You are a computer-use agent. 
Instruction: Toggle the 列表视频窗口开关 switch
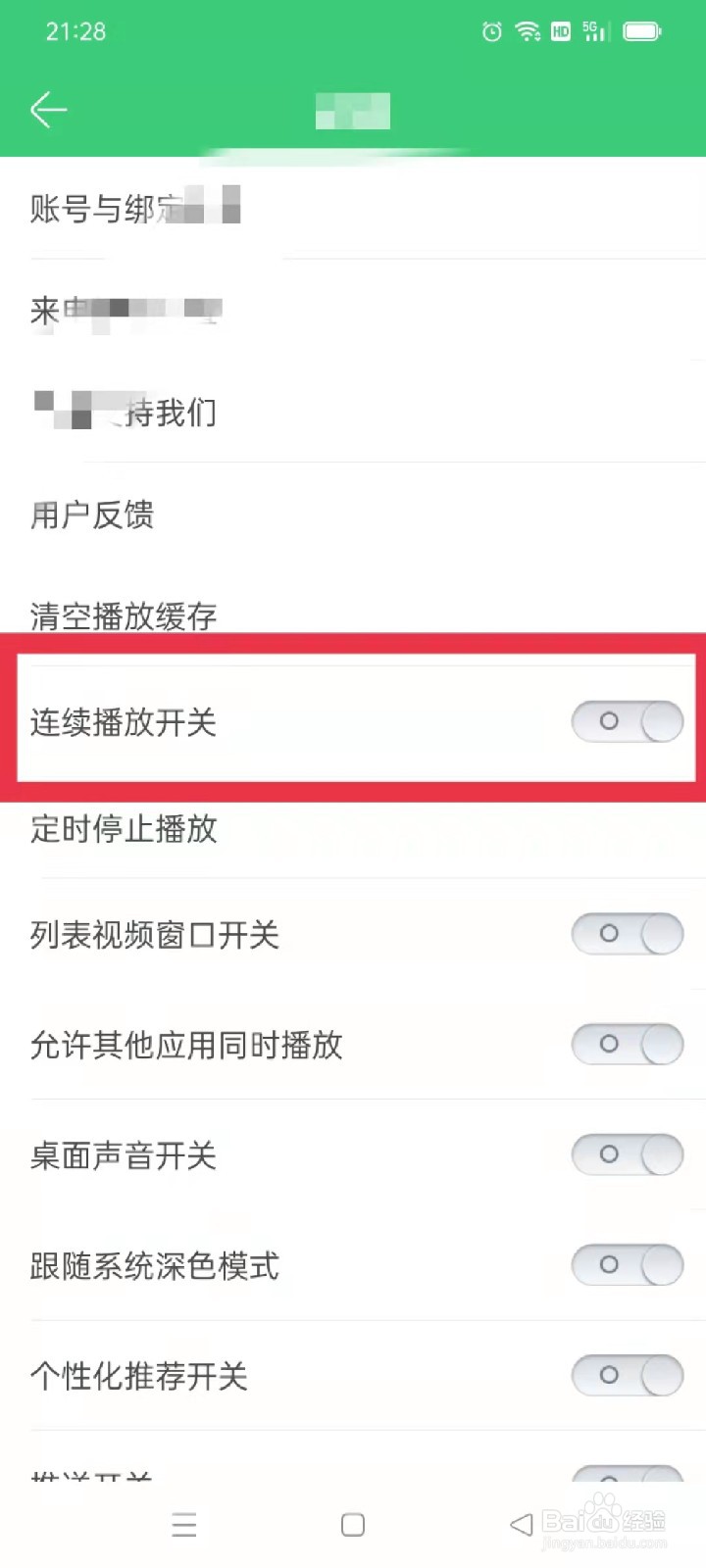pyautogui.click(x=628, y=934)
